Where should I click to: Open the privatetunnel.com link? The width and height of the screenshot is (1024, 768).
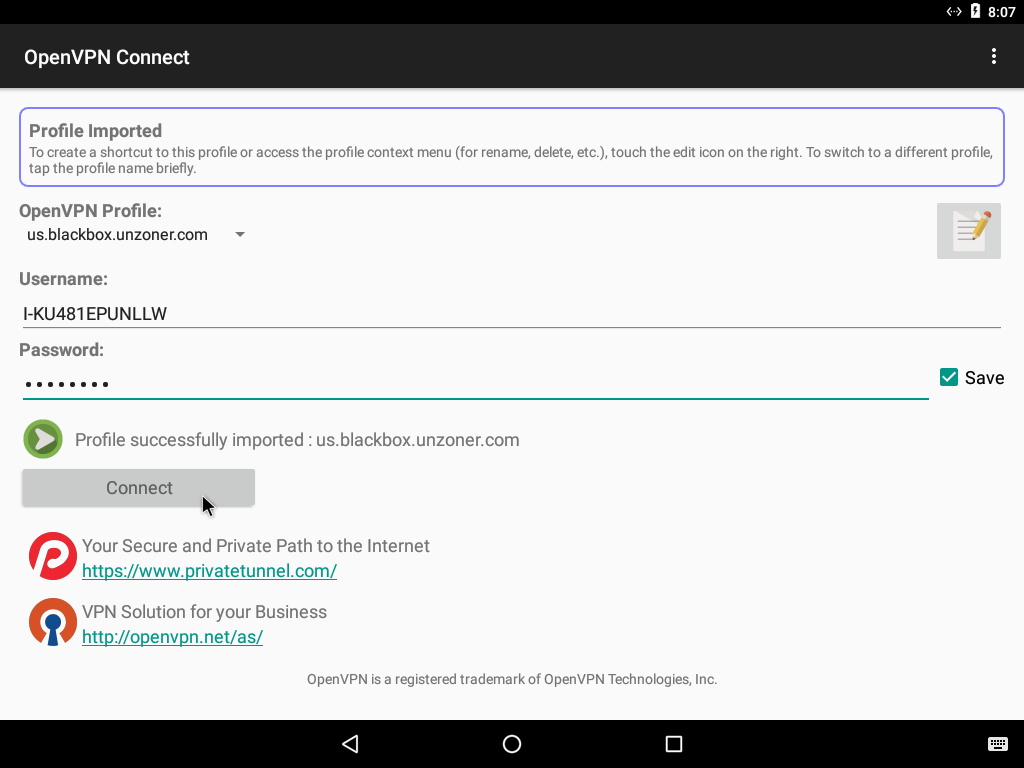(x=210, y=571)
